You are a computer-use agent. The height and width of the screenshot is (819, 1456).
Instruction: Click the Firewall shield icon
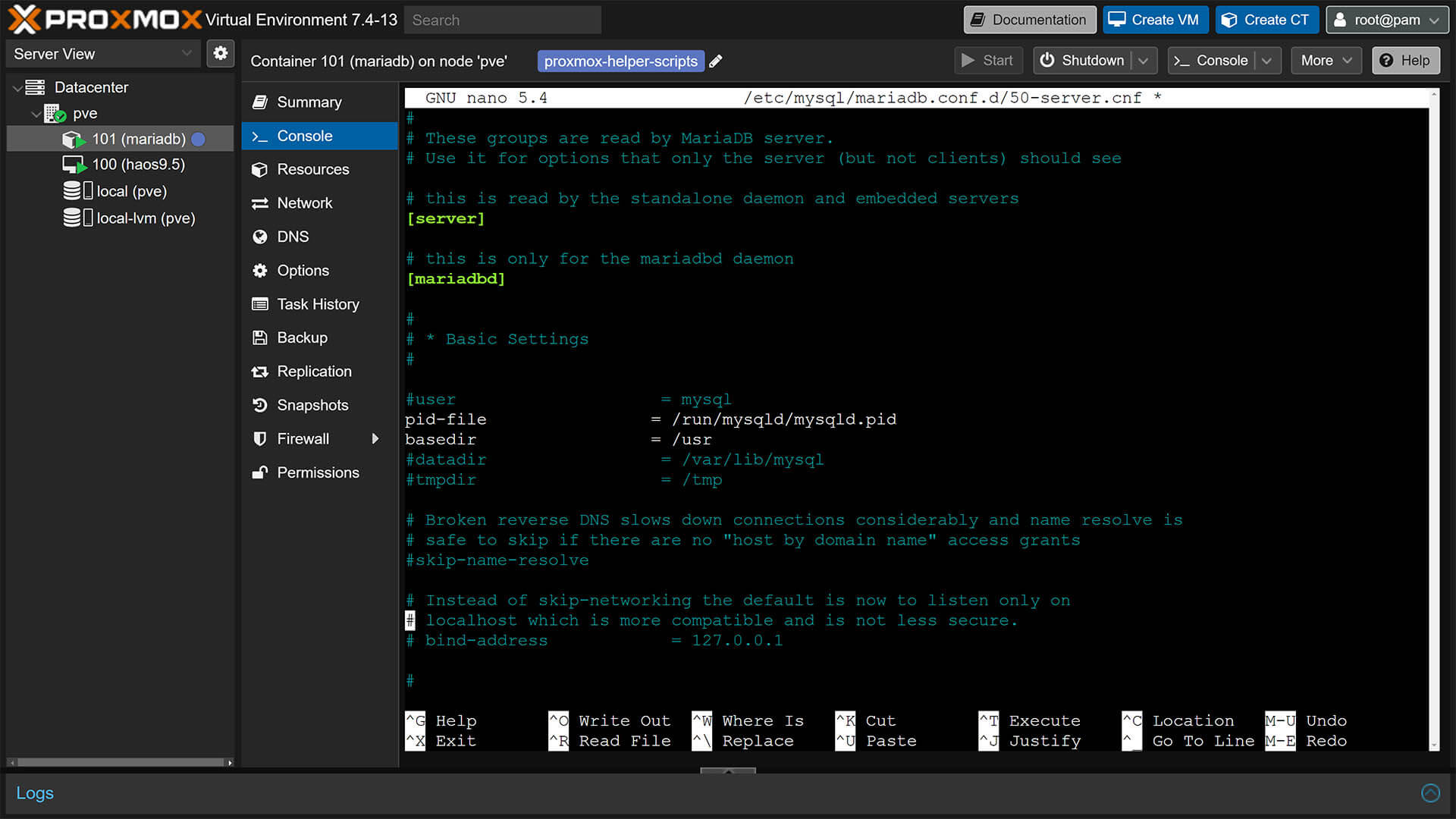[260, 438]
